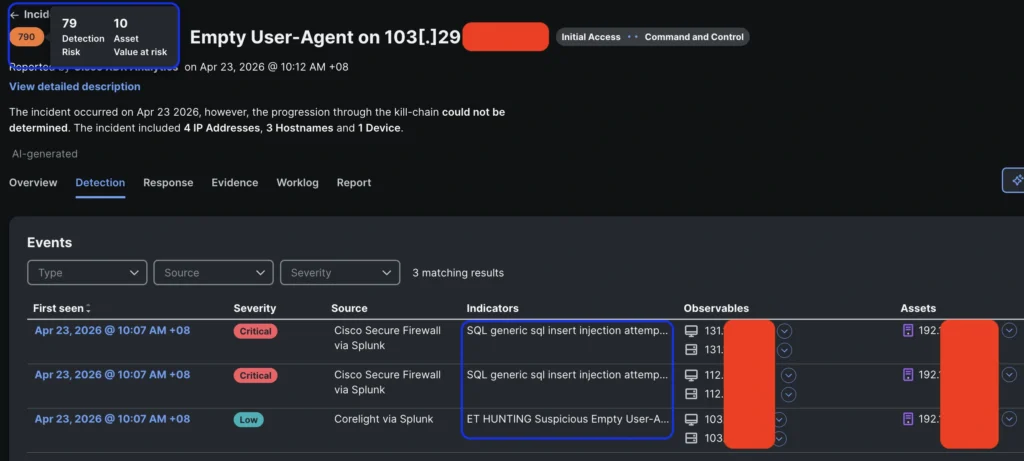This screenshot has width=1024, height=461.
Task: Expand the first 131. observable chevron
Action: coord(784,331)
